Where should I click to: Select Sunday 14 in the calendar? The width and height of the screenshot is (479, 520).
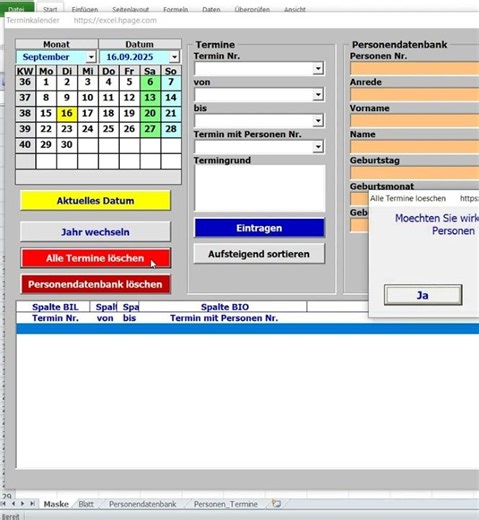(171, 98)
